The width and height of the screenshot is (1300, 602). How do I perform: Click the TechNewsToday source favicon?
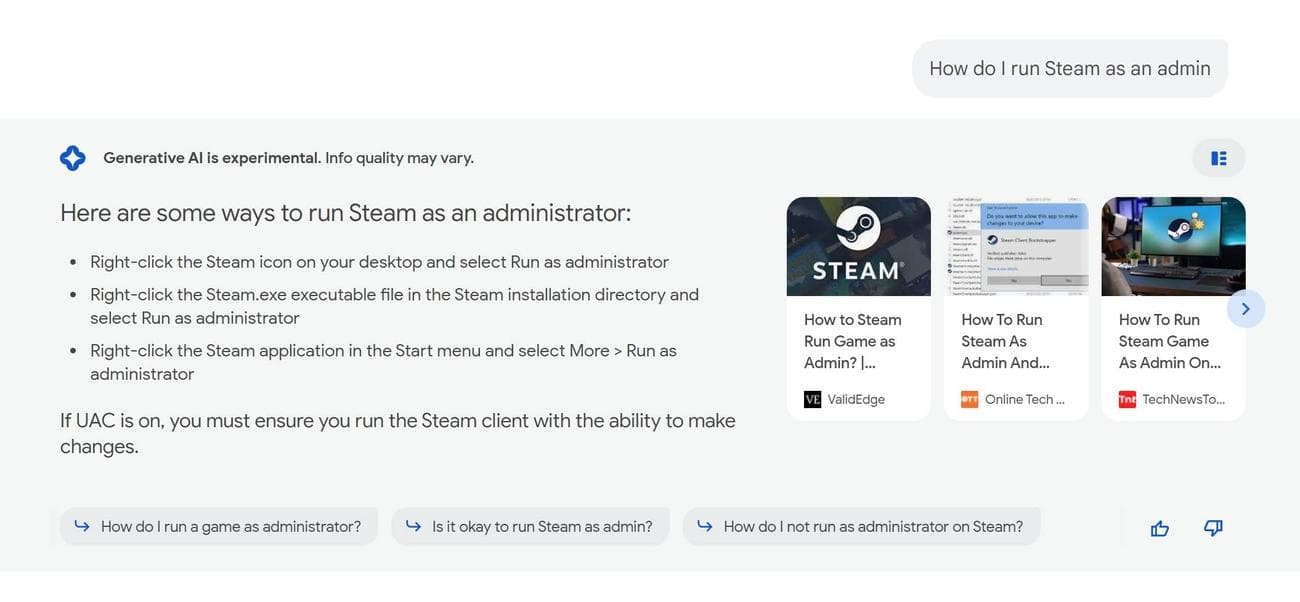[x=1127, y=399]
